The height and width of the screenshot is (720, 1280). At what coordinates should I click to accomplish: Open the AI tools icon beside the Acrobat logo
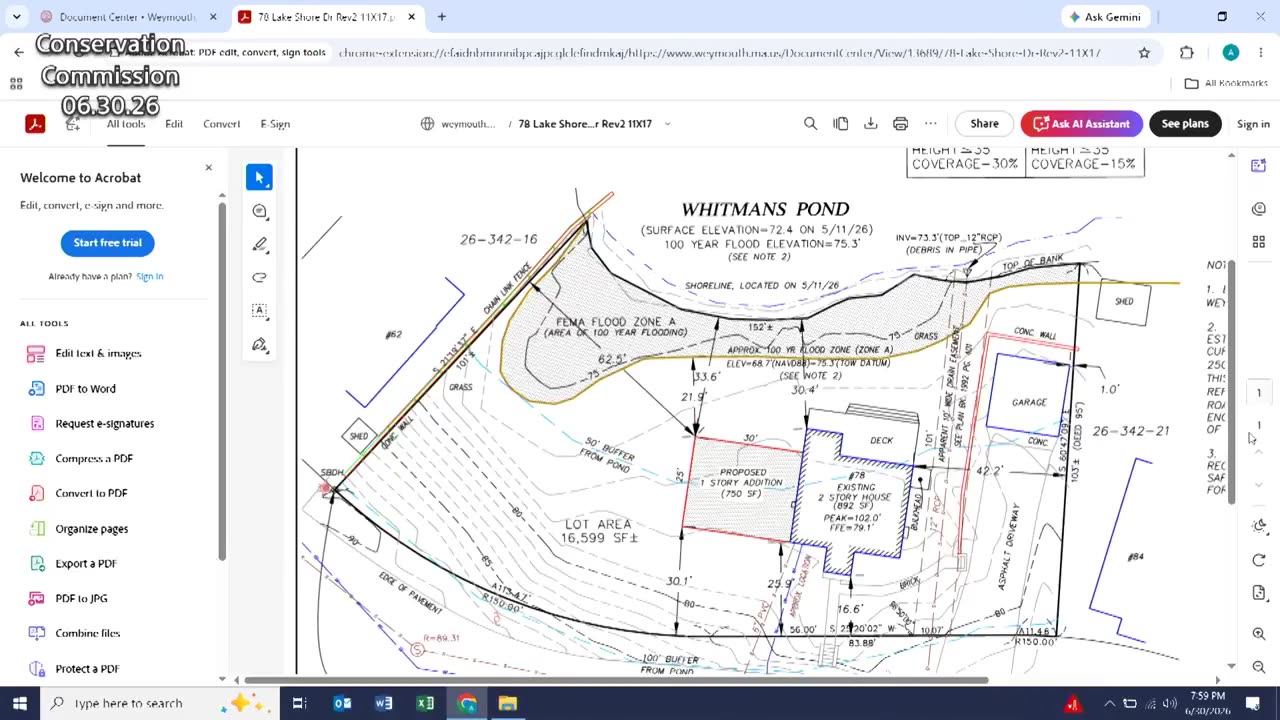(x=73, y=124)
